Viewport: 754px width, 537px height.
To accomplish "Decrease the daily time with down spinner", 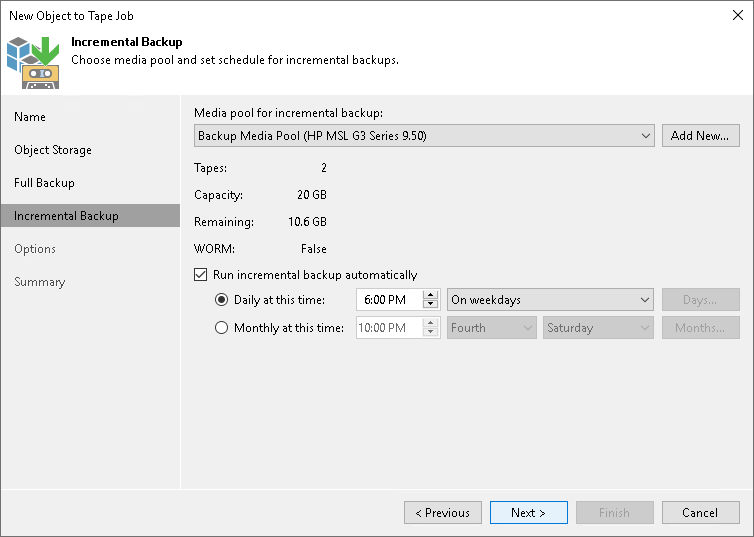I will tap(430, 305).
